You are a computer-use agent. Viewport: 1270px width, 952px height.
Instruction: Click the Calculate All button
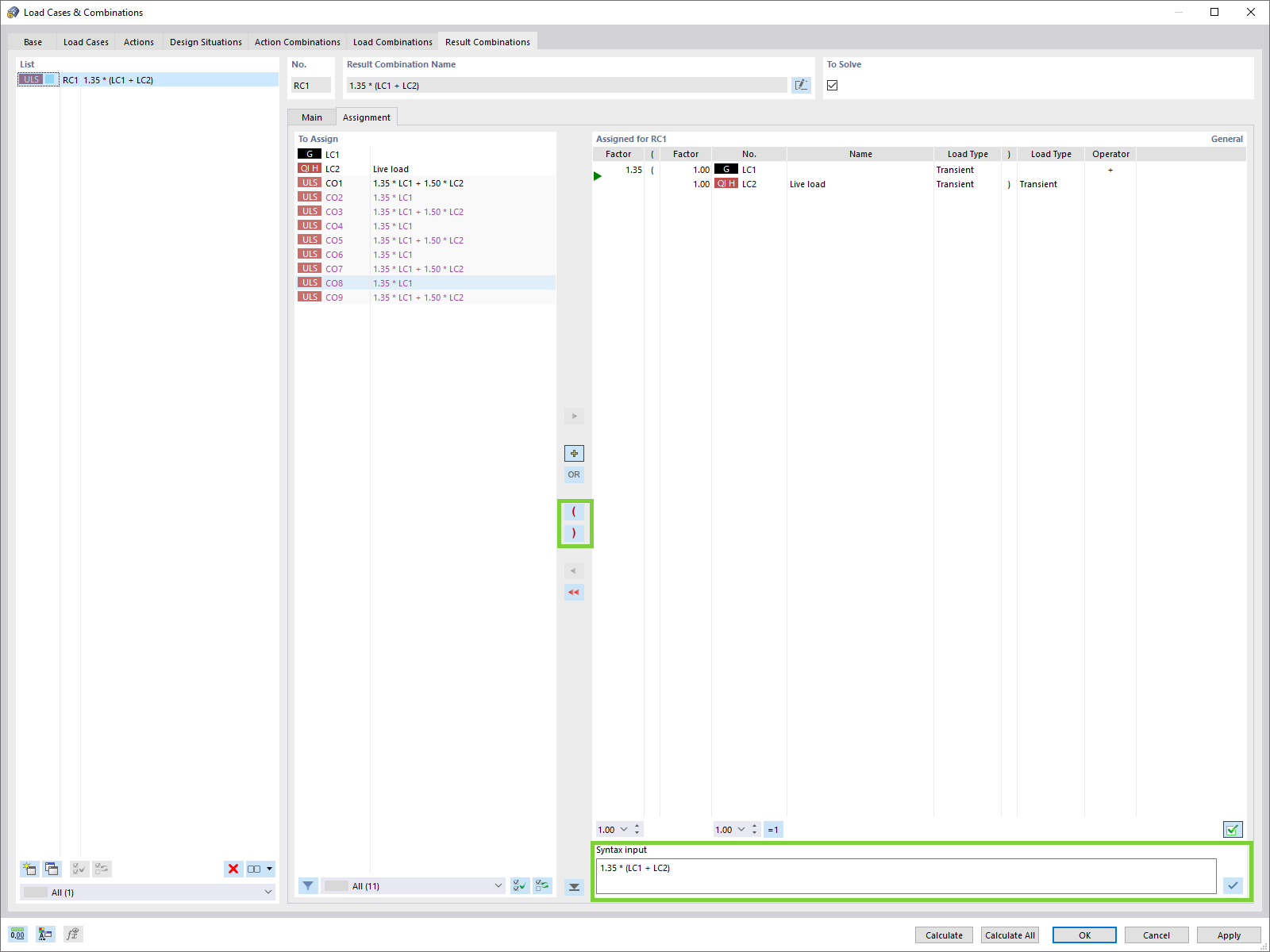[1010, 935]
